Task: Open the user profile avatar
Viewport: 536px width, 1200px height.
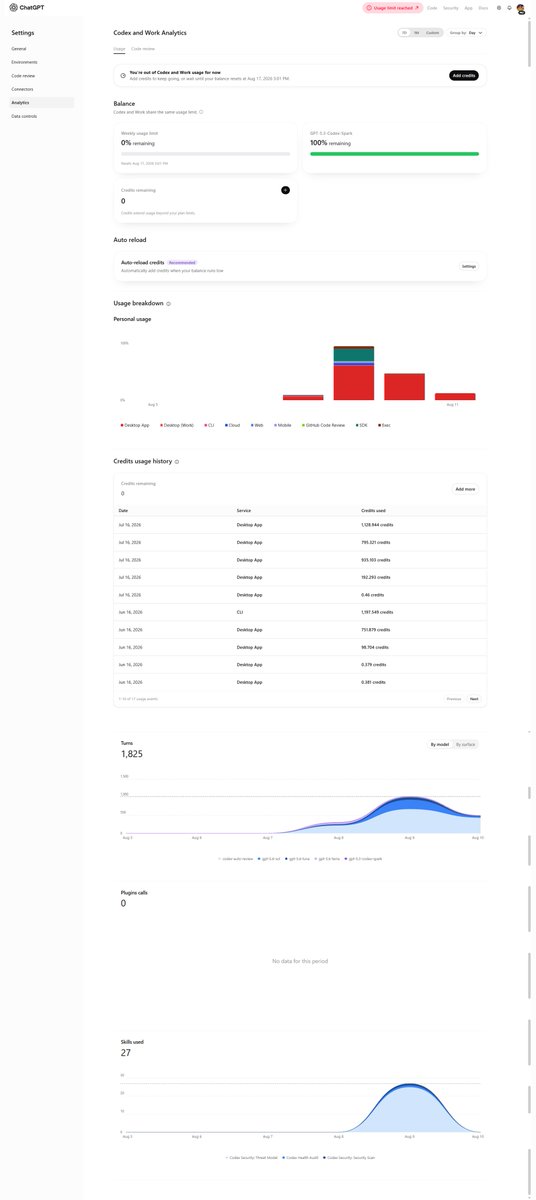Action: pyautogui.click(x=521, y=8)
